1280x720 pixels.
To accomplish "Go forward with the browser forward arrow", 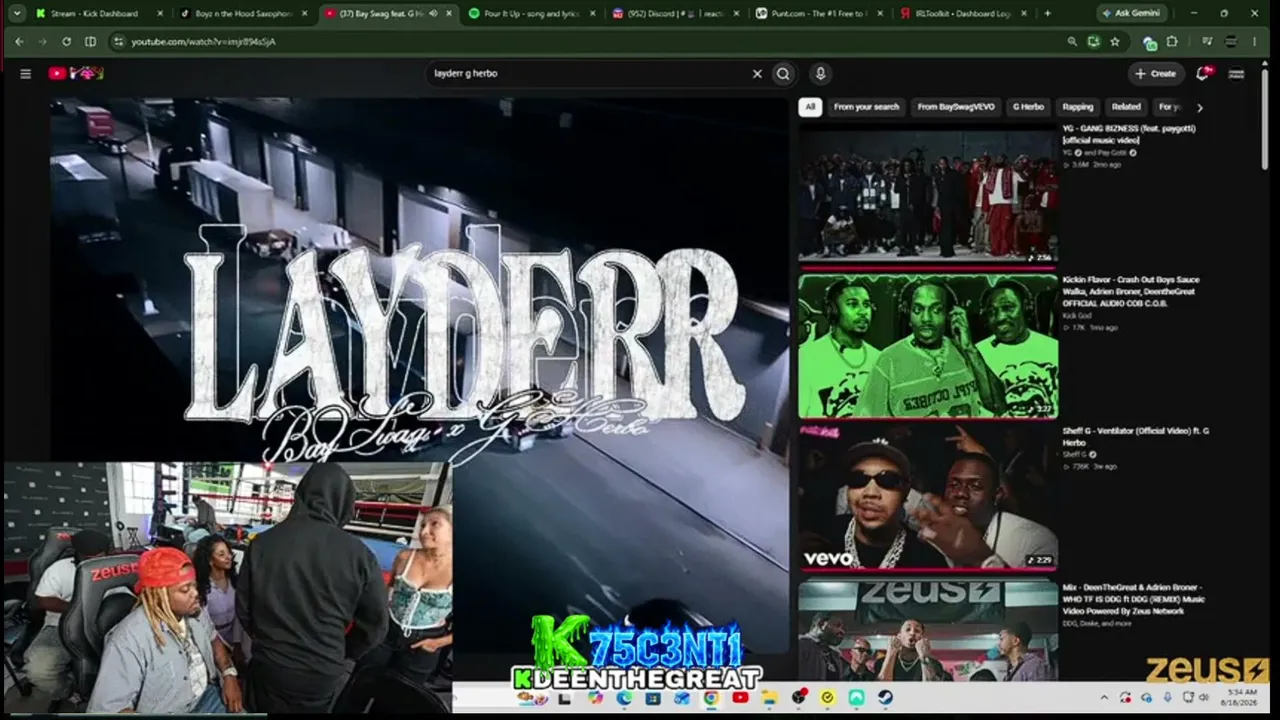I will pos(43,41).
